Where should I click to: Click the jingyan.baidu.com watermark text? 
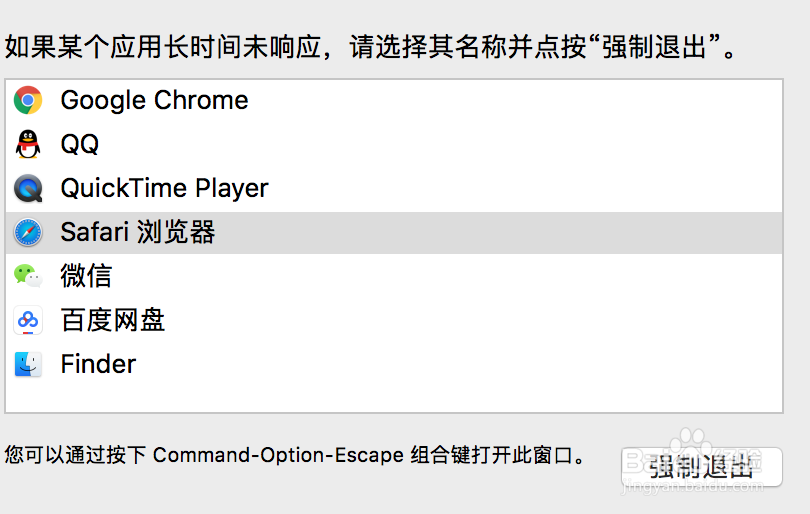pos(693,486)
